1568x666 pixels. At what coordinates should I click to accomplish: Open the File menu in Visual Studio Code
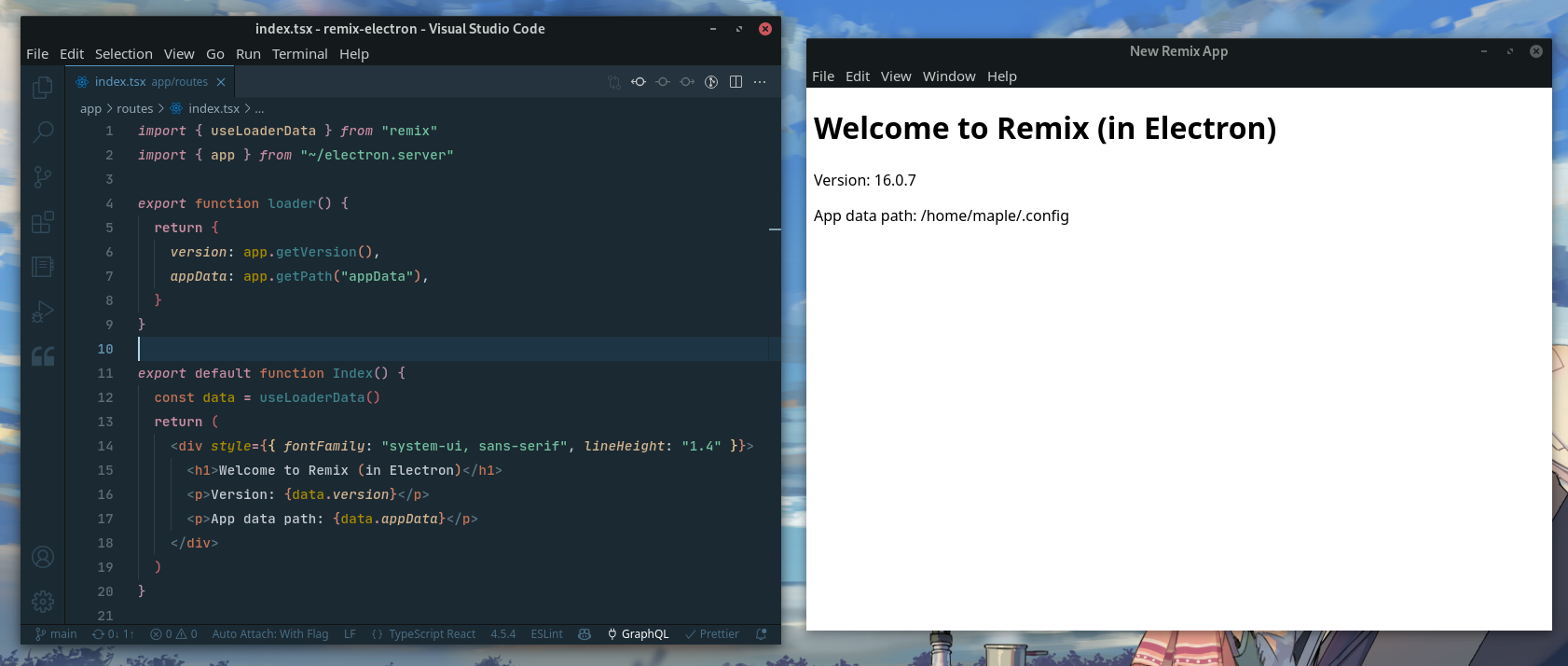pos(37,54)
